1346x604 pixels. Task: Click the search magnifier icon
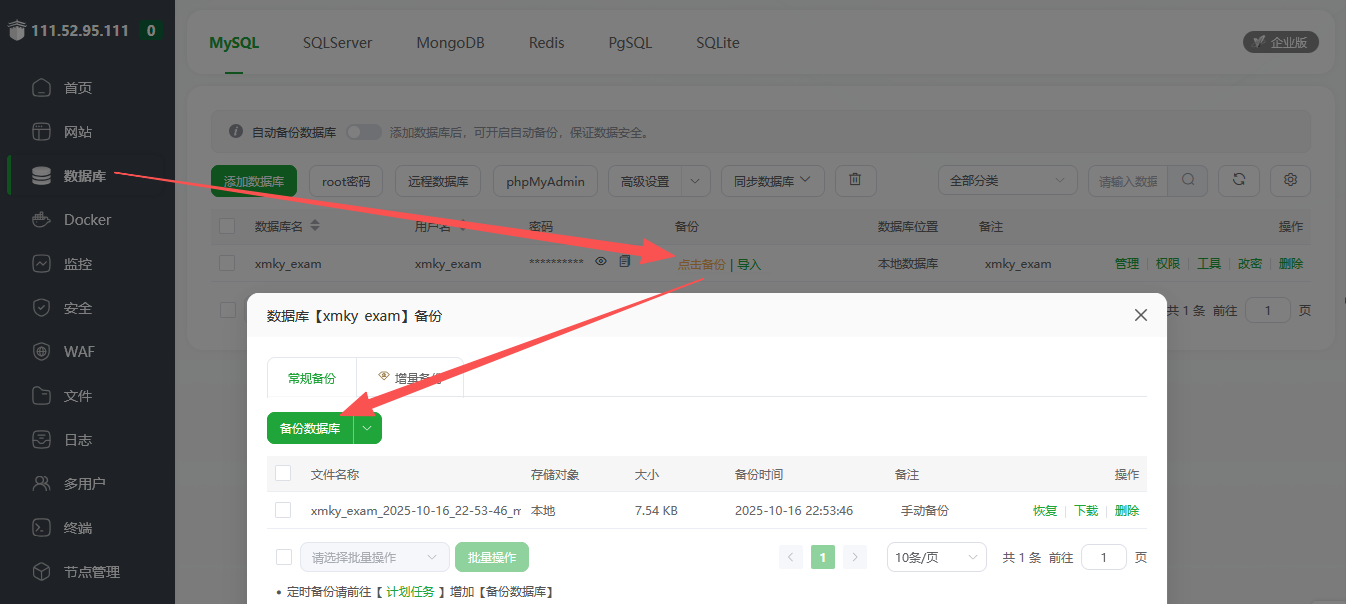click(1188, 180)
